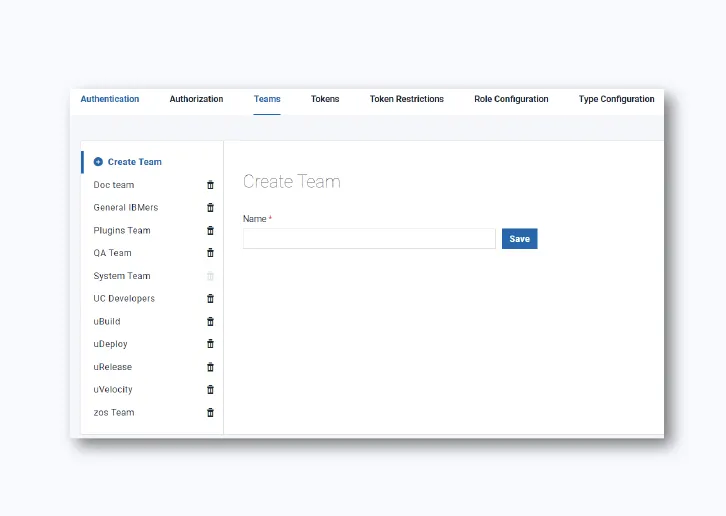This screenshot has width=726, height=516.
Task: Click the plus icon beside Create Team
Action: [x=98, y=162]
